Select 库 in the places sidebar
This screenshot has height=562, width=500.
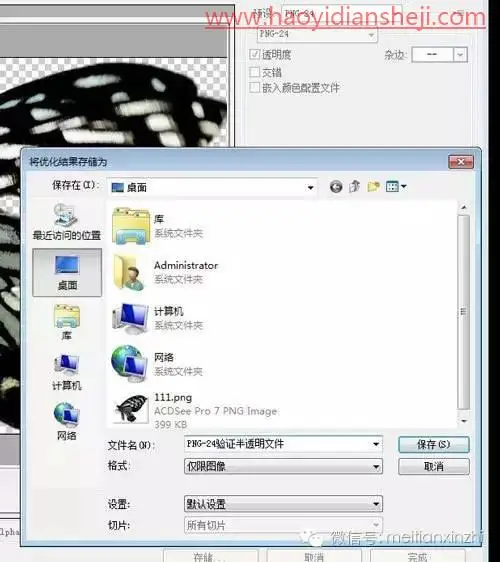(67, 322)
